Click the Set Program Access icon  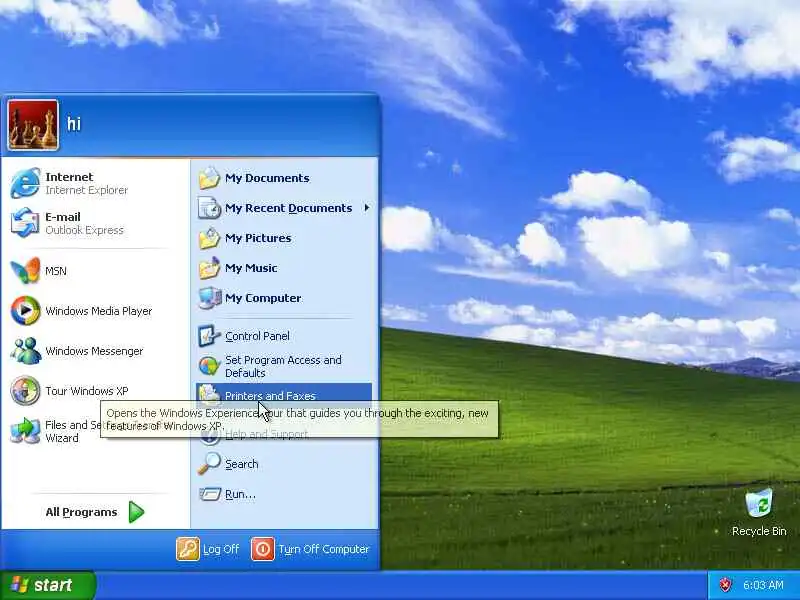point(209,365)
